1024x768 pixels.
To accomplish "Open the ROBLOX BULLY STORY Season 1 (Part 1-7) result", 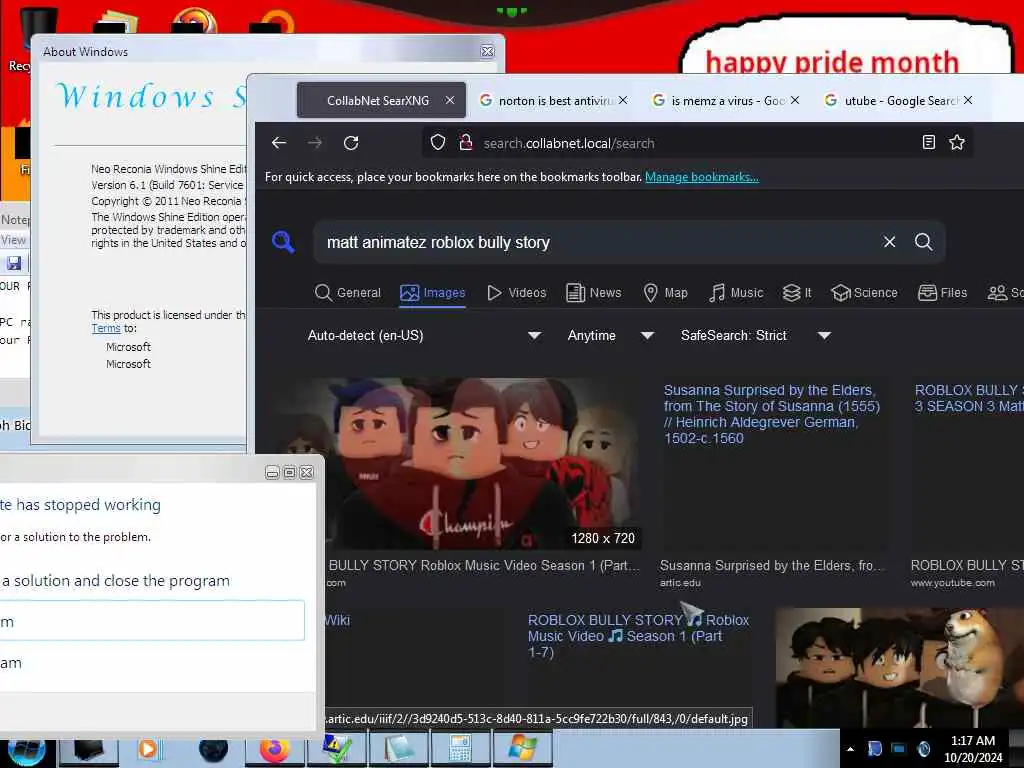I will click(x=638, y=635).
